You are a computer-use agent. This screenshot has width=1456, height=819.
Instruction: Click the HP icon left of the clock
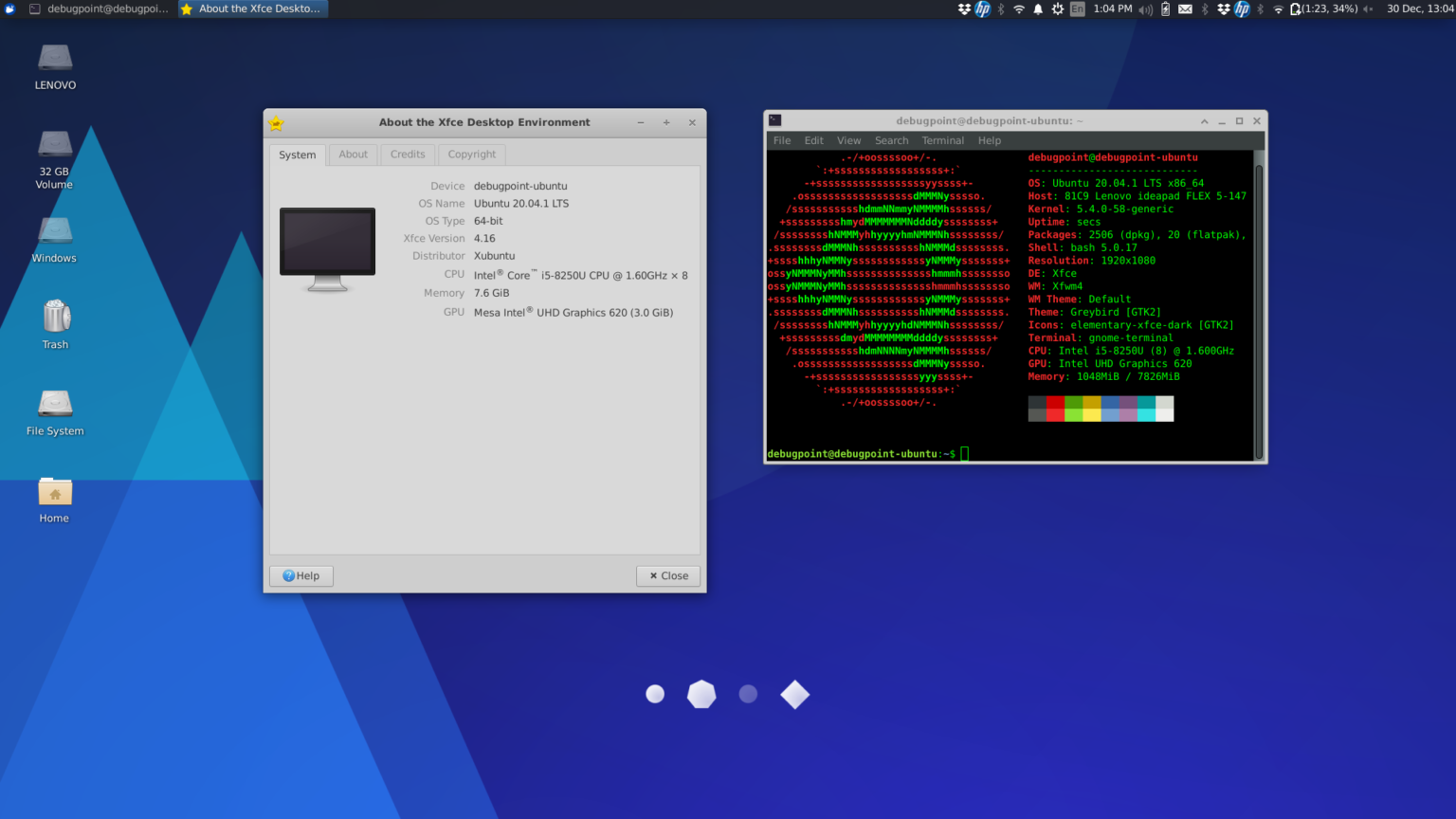pyautogui.click(x=982, y=9)
